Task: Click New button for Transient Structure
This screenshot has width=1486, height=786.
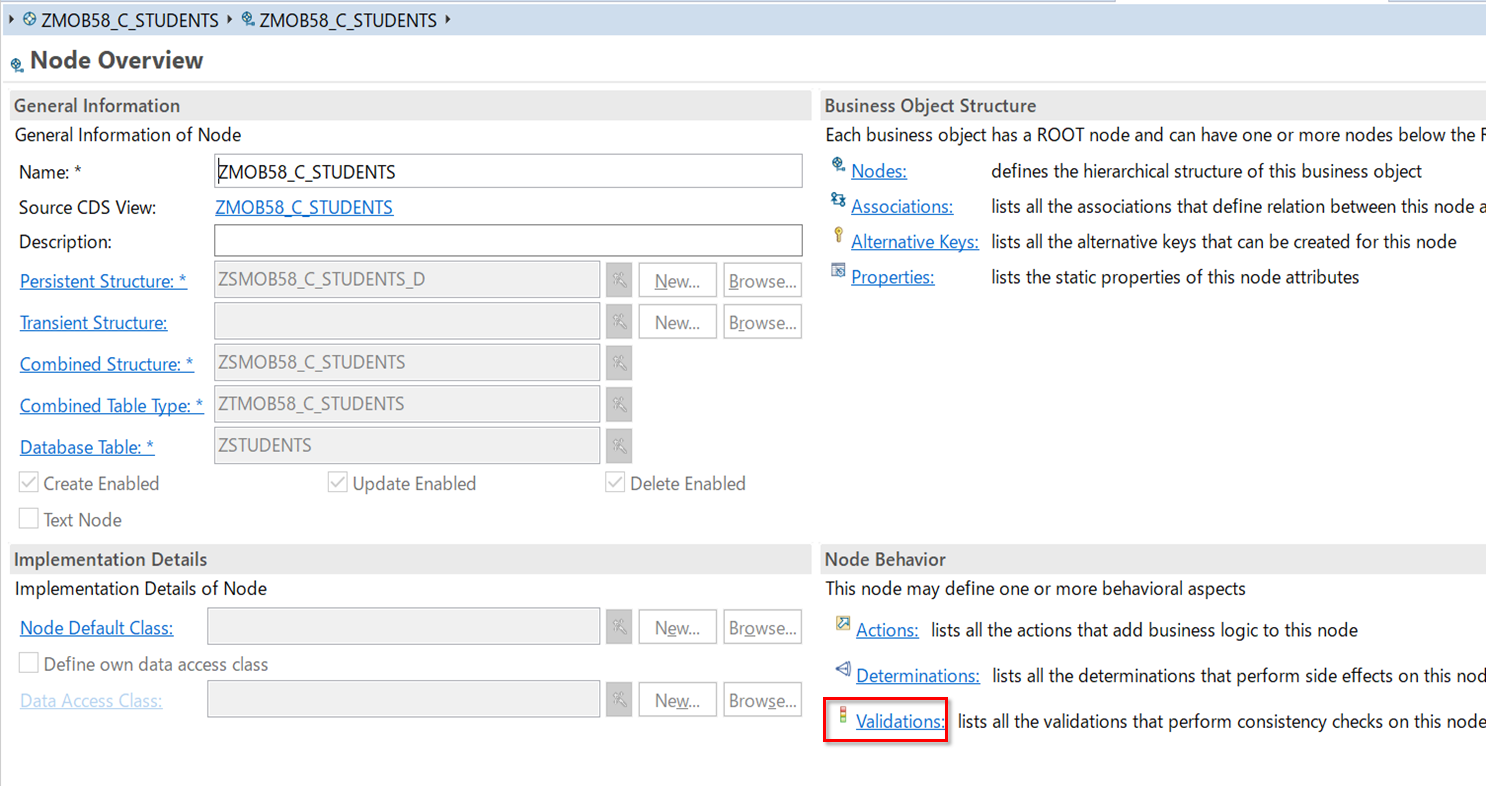Action: click(678, 323)
